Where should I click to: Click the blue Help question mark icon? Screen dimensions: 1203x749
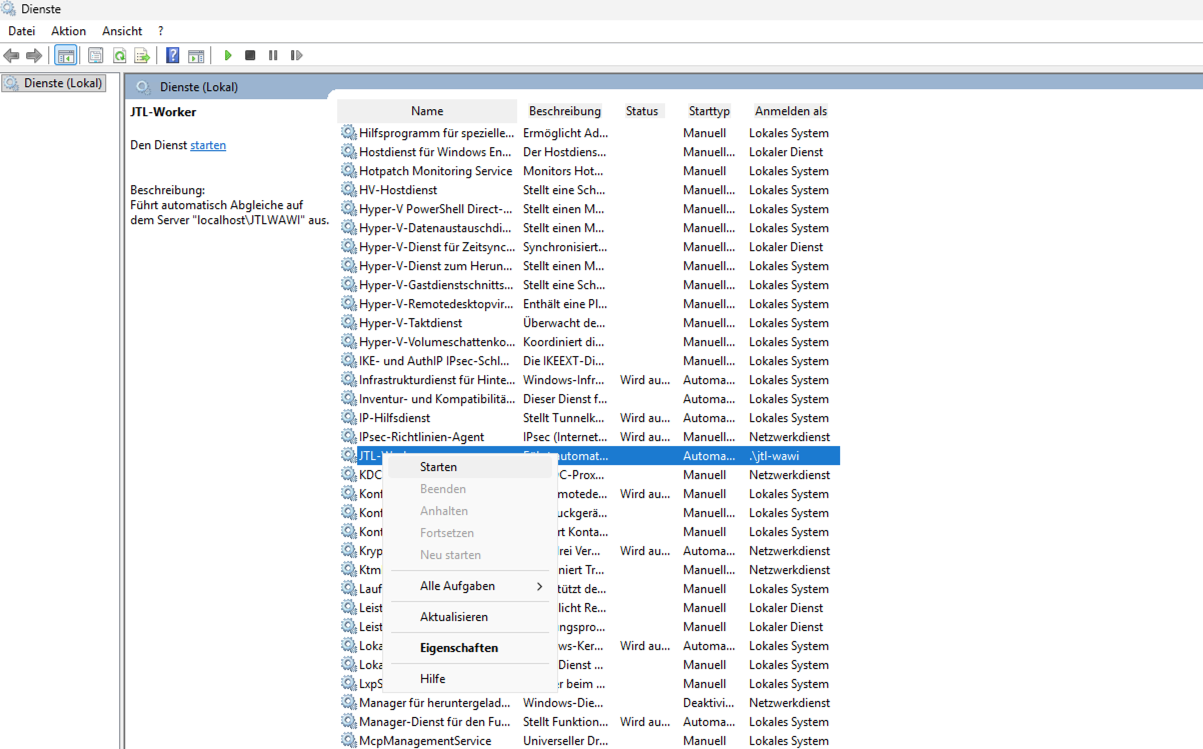(173, 56)
